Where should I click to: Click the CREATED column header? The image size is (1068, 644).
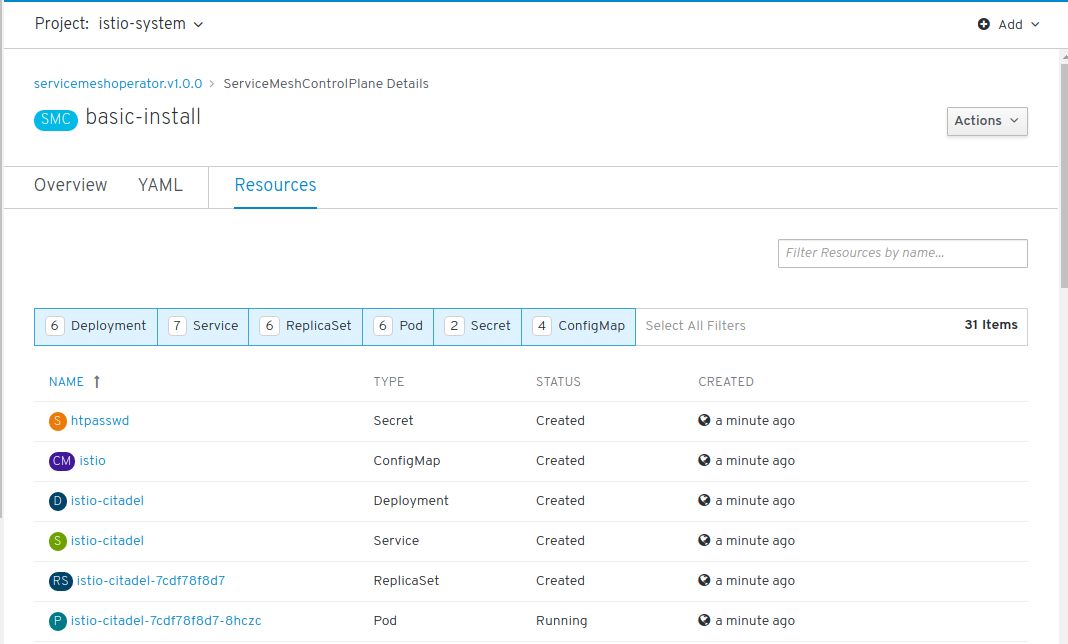pyautogui.click(x=726, y=382)
